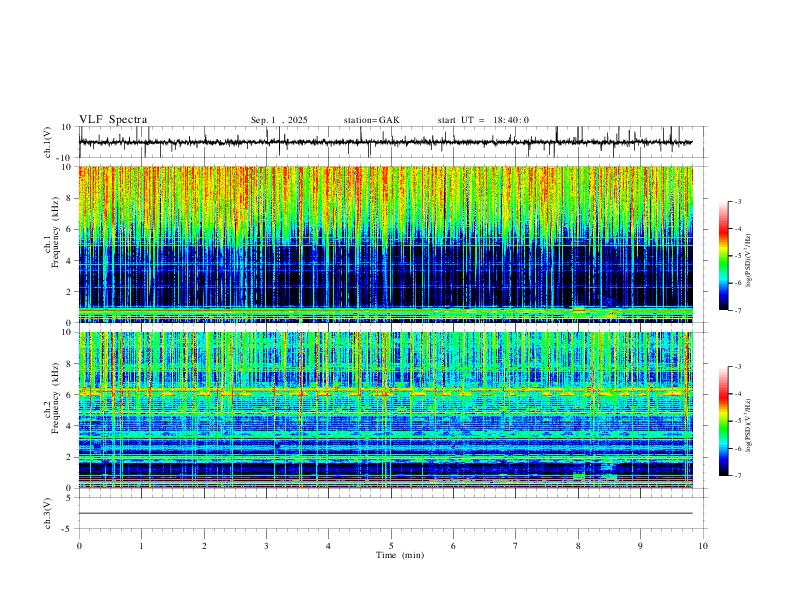Click the 'start UT = 18:40:0' text

[483, 120]
